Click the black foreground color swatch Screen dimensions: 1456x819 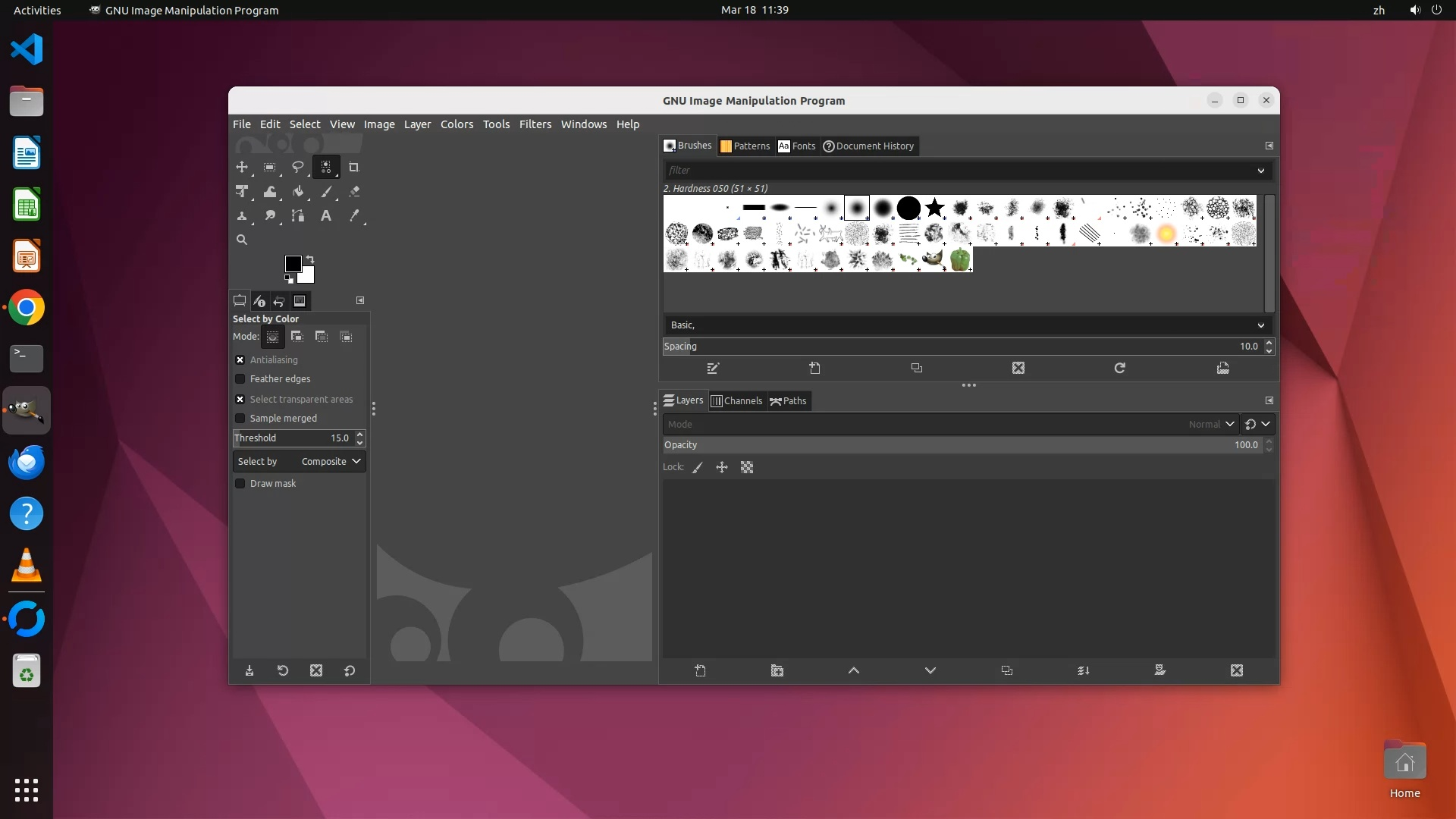292,263
